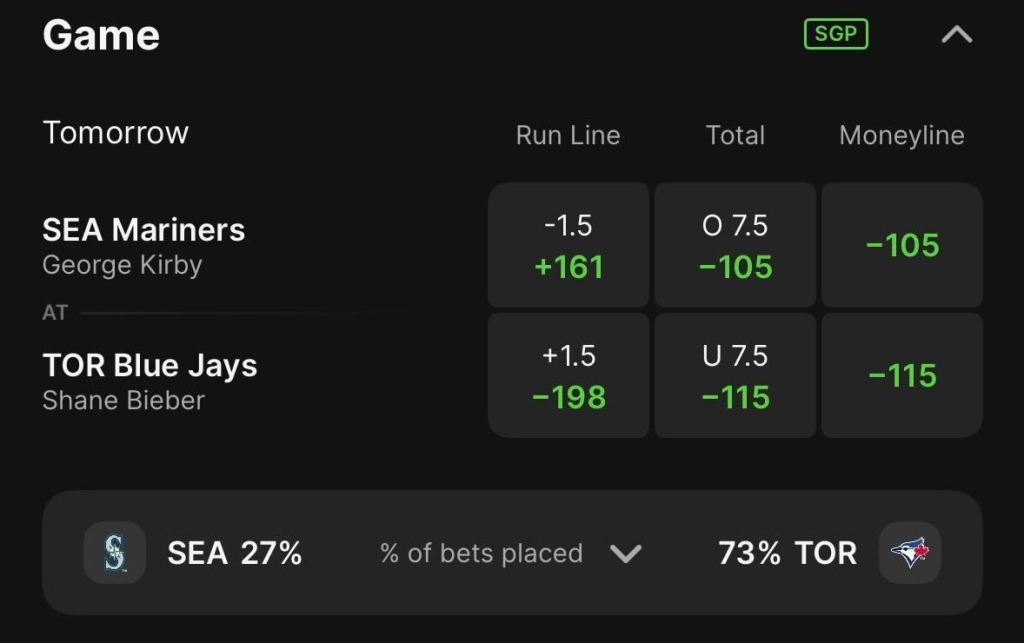Select Mariners -1.5 run line at +161
1024x643 pixels.
click(568, 245)
